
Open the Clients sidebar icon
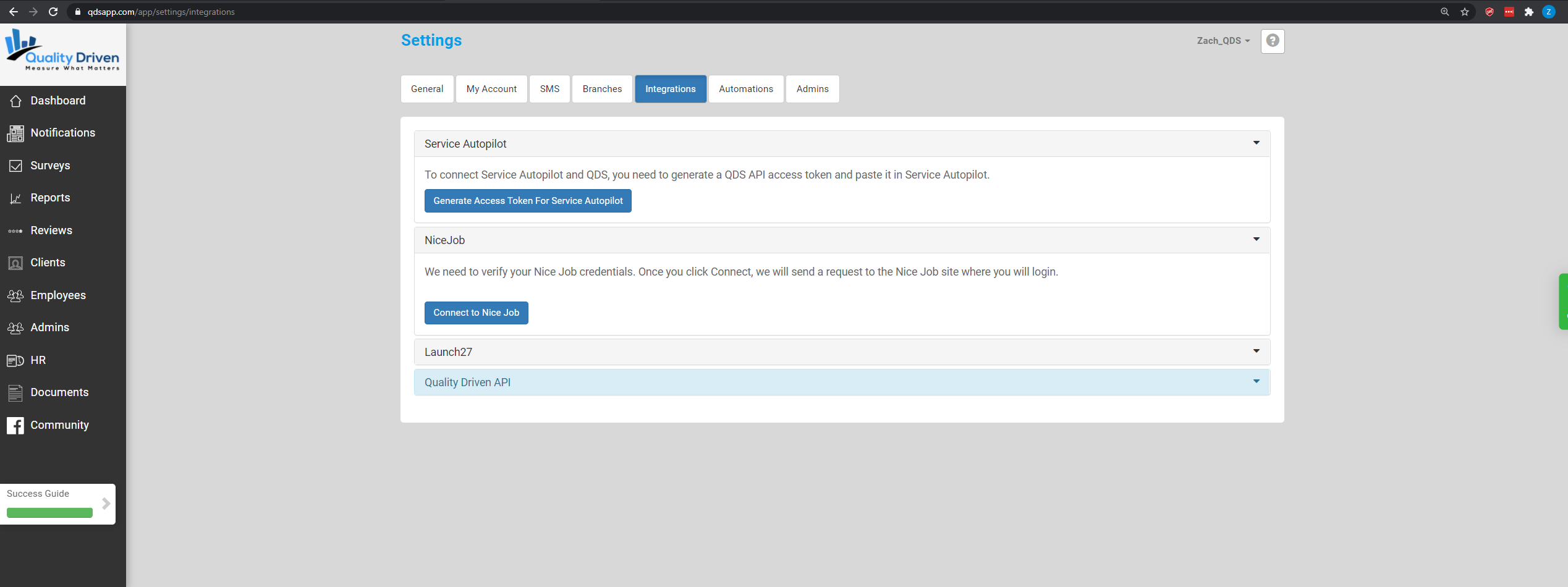pyautogui.click(x=15, y=263)
